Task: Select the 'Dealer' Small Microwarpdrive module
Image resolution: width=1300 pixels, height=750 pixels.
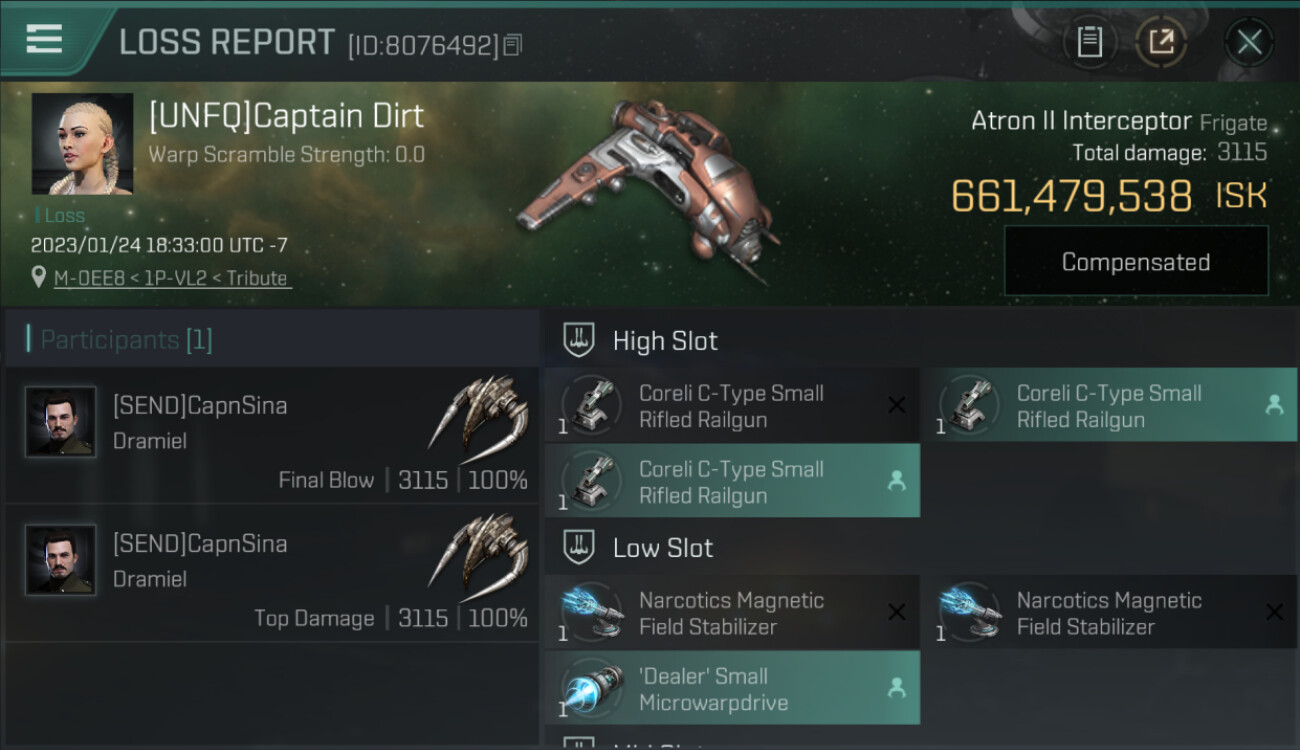Action: coord(732,688)
